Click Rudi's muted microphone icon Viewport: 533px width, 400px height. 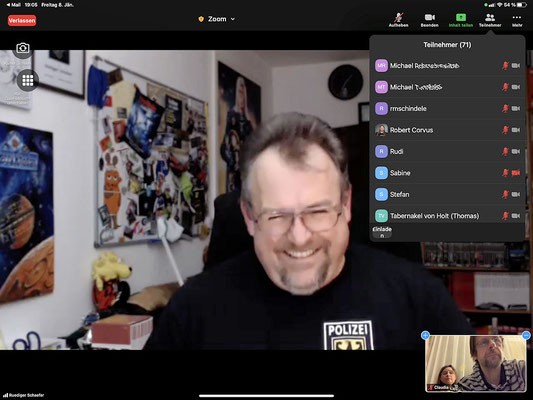click(x=505, y=151)
